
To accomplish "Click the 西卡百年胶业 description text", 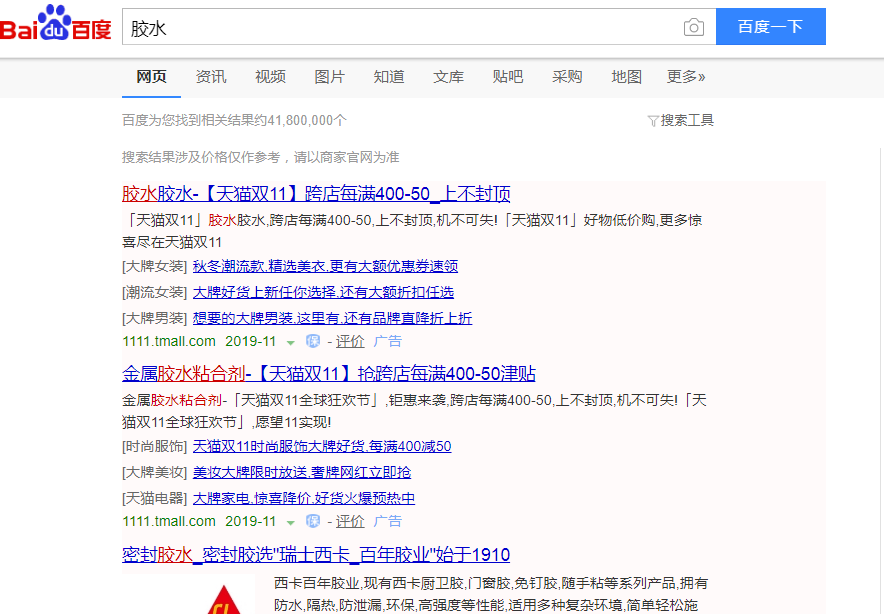I will [490, 594].
